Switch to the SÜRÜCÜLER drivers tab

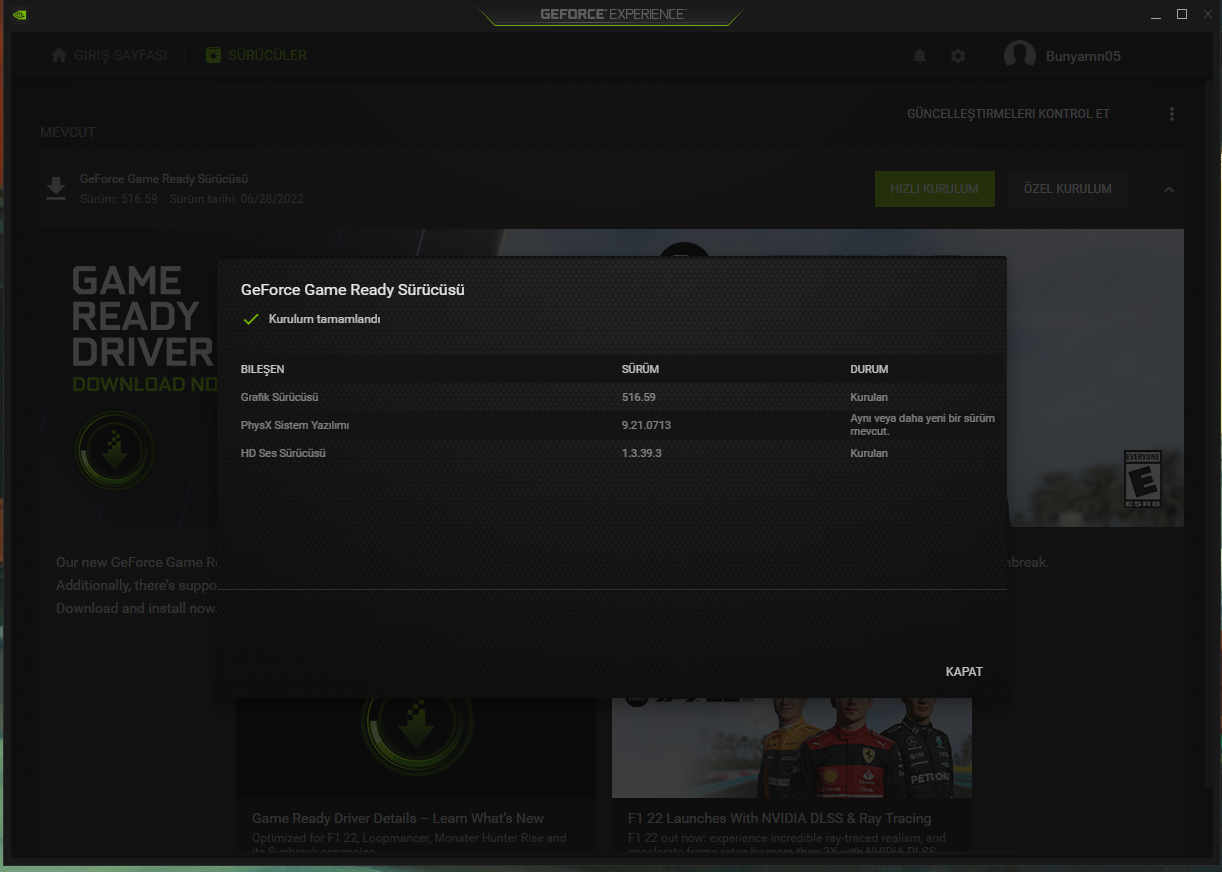coord(256,55)
